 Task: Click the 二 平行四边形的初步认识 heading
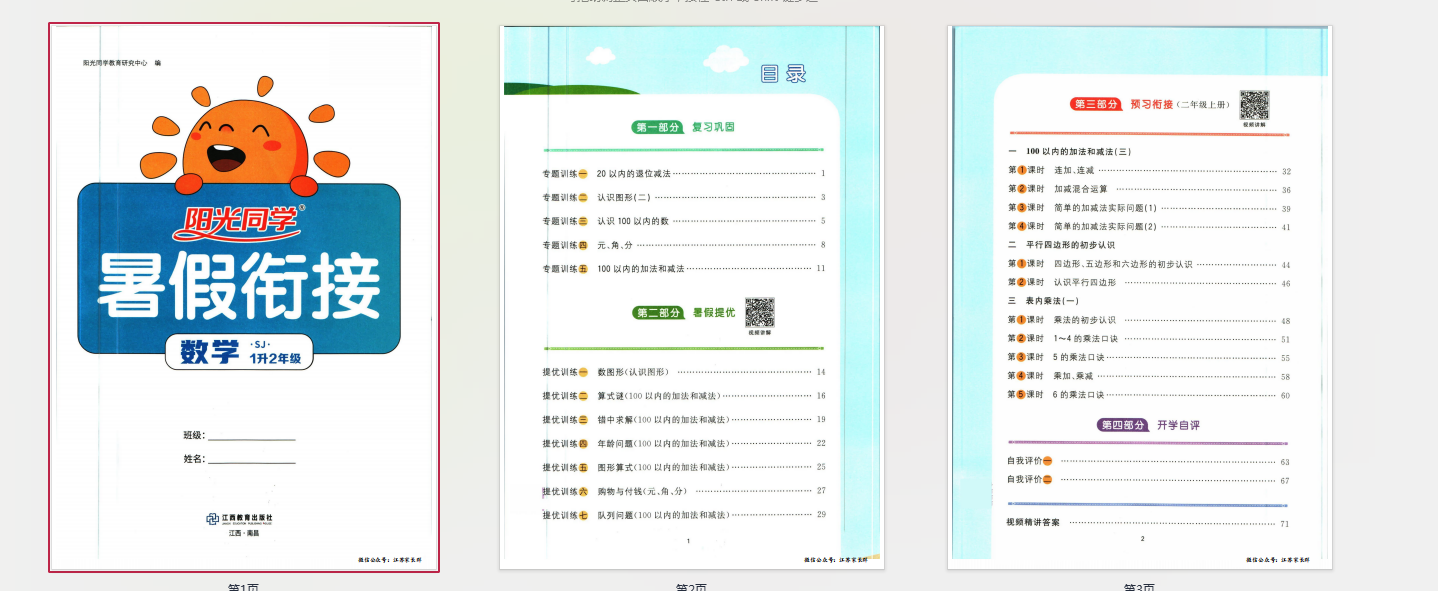[1061, 245]
